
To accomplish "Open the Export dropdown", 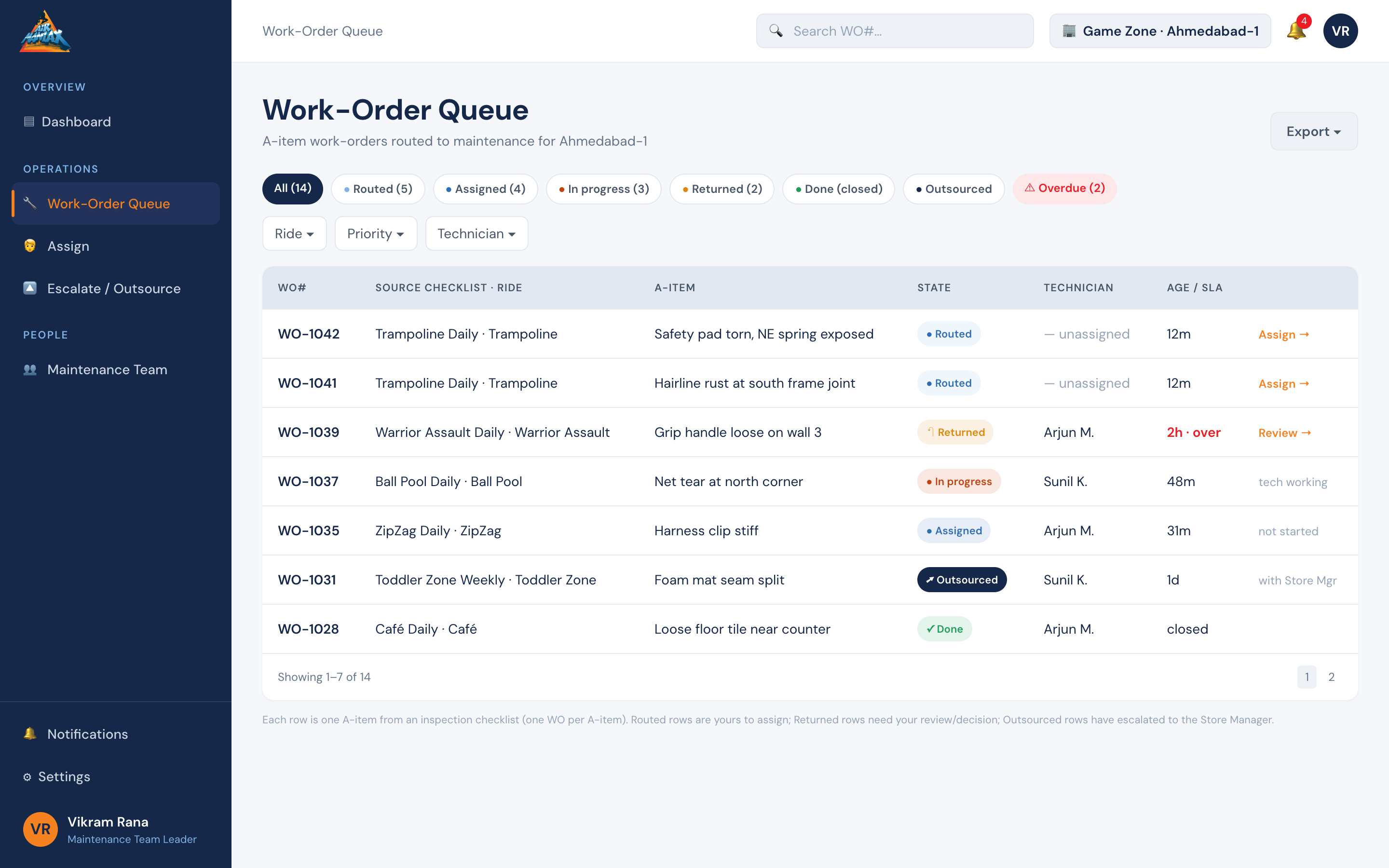I will pyautogui.click(x=1314, y=131).
